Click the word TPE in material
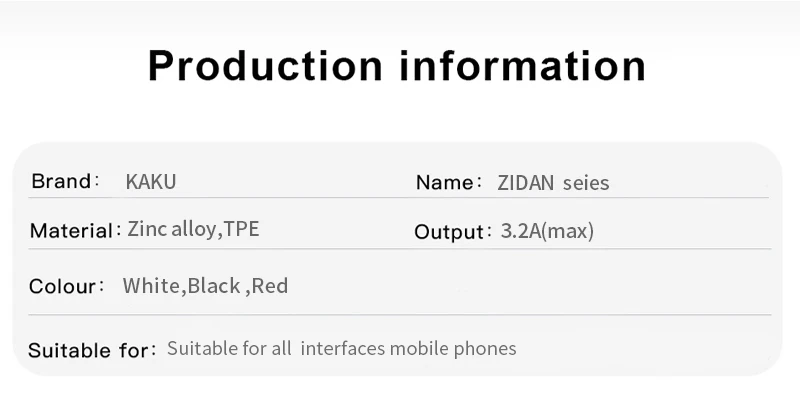 click(242, 229)
